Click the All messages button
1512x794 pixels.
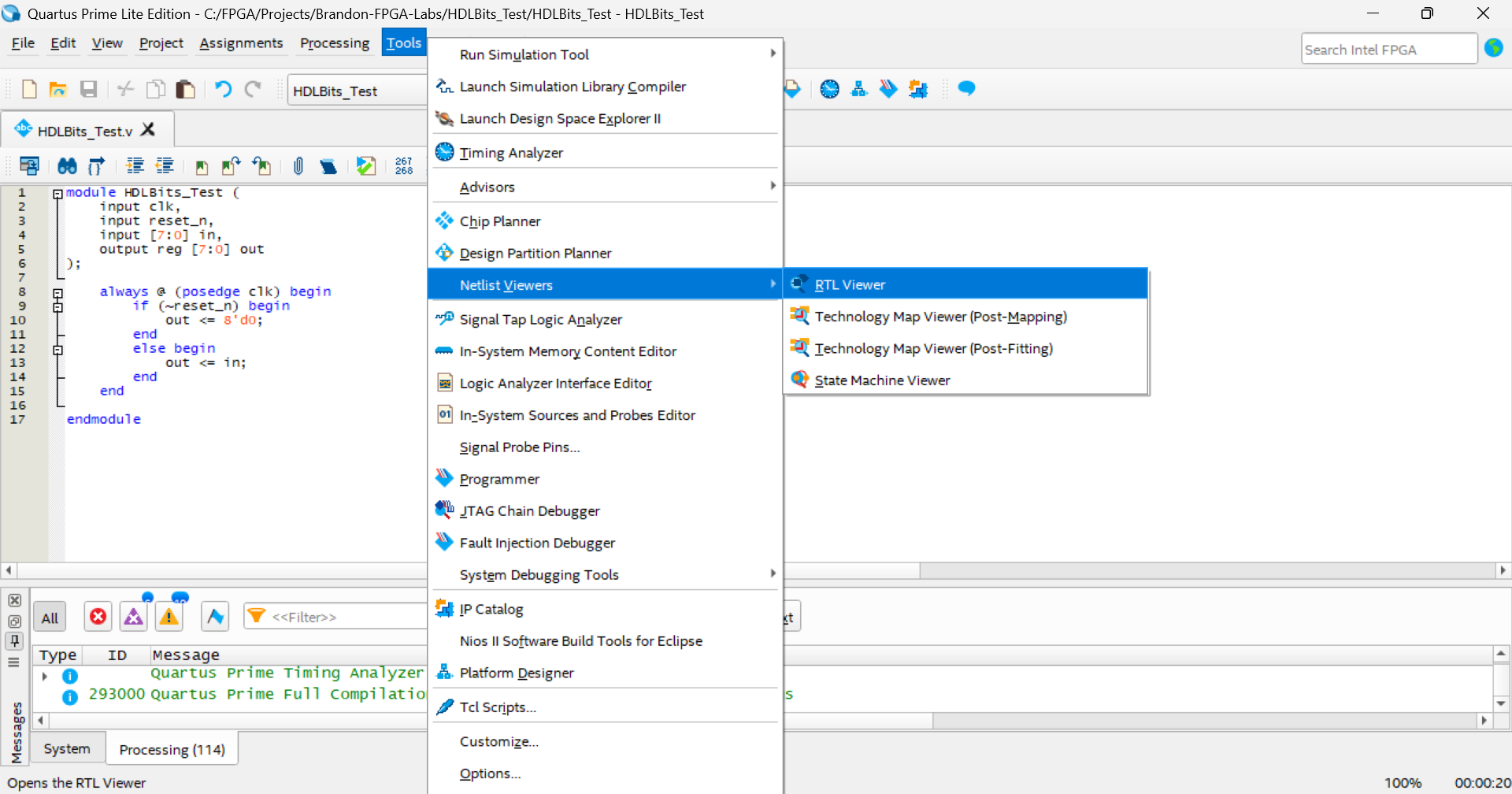50,618
